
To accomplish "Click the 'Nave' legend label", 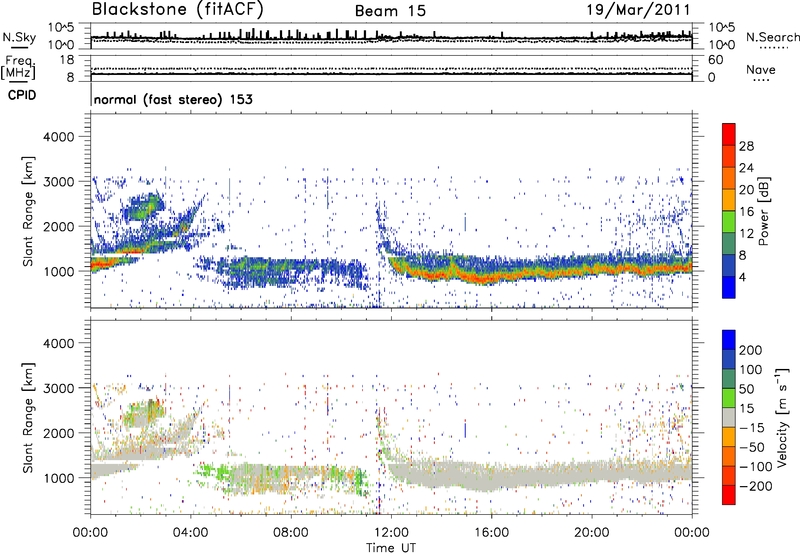I will click(x=761, y=69).
